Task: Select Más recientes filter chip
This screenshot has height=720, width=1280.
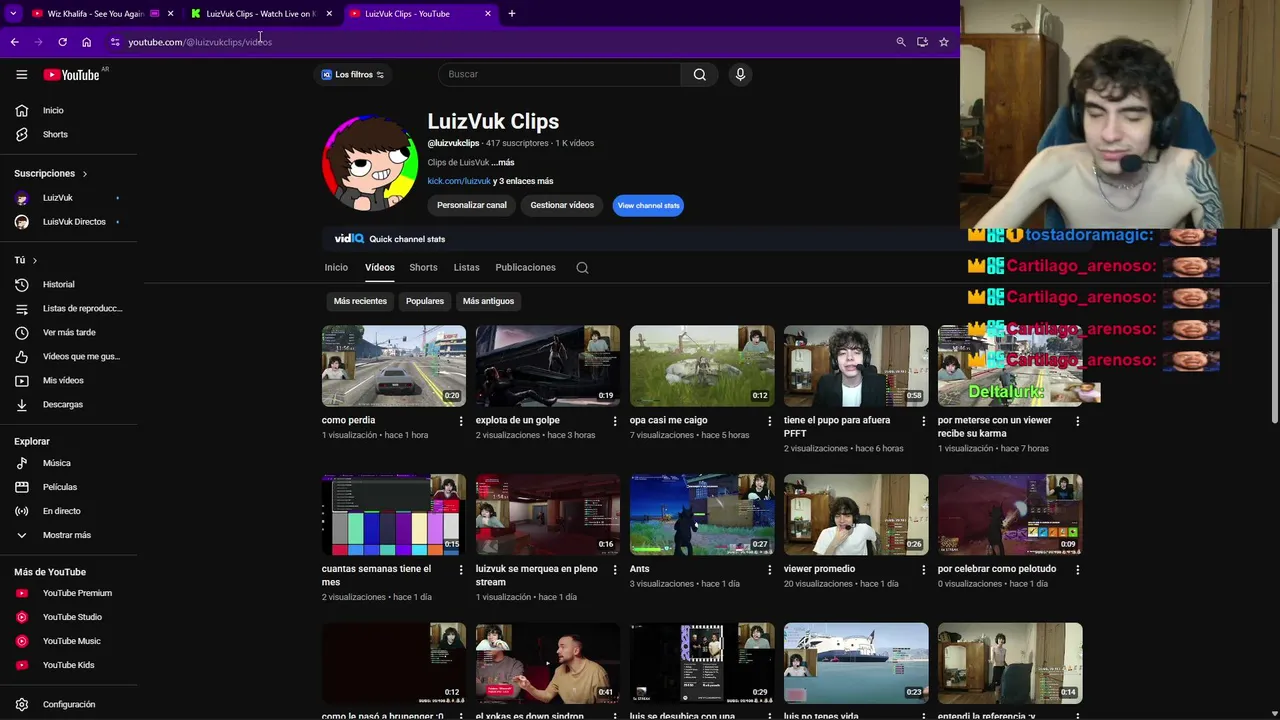Action: pyautogui.click(x=360, y=301)
